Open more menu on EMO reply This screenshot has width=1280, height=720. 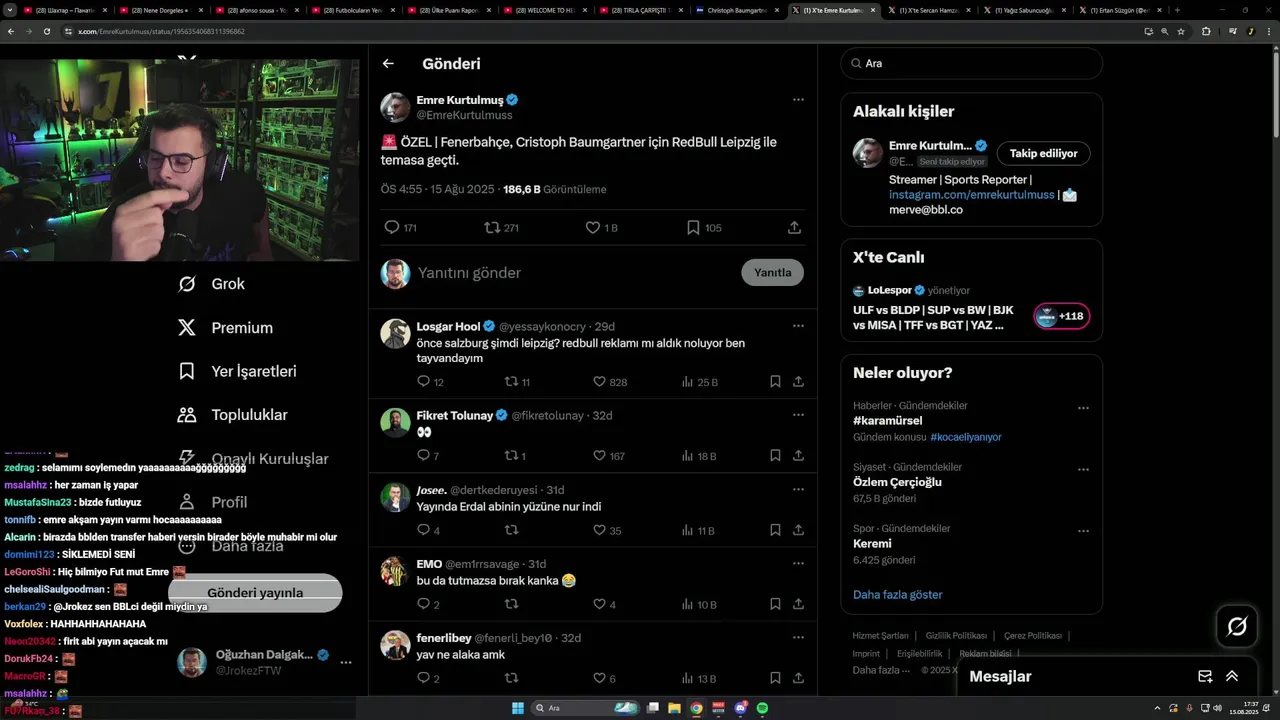pos(798,563)
